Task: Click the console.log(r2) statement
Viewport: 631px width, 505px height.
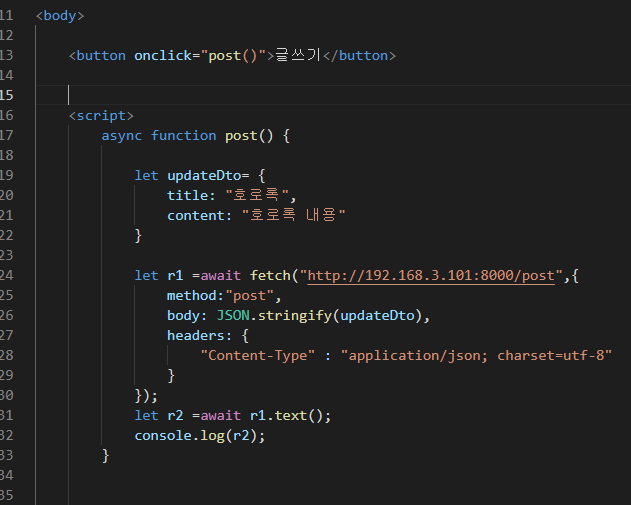Action: pos(200,436)
